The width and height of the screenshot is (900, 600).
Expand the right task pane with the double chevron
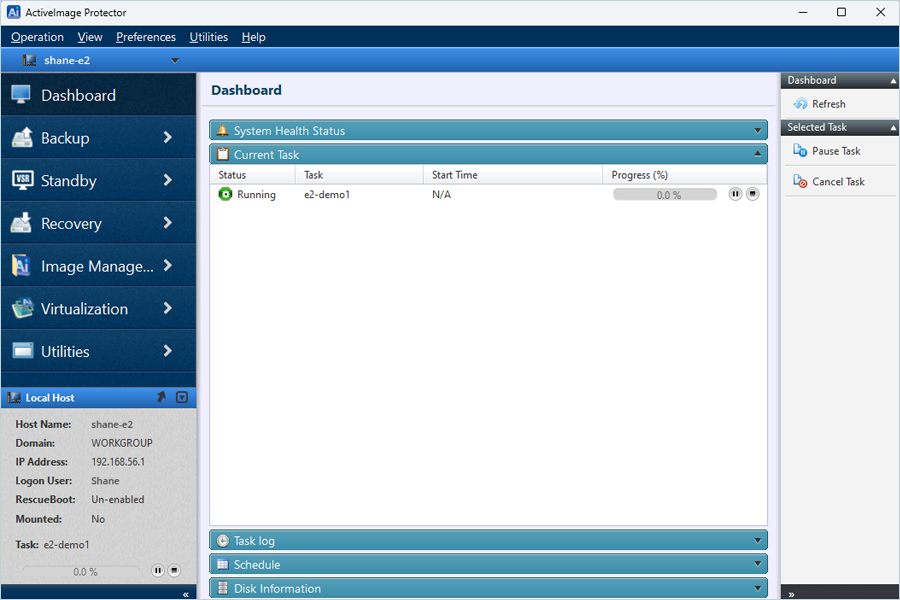point(791,594)
